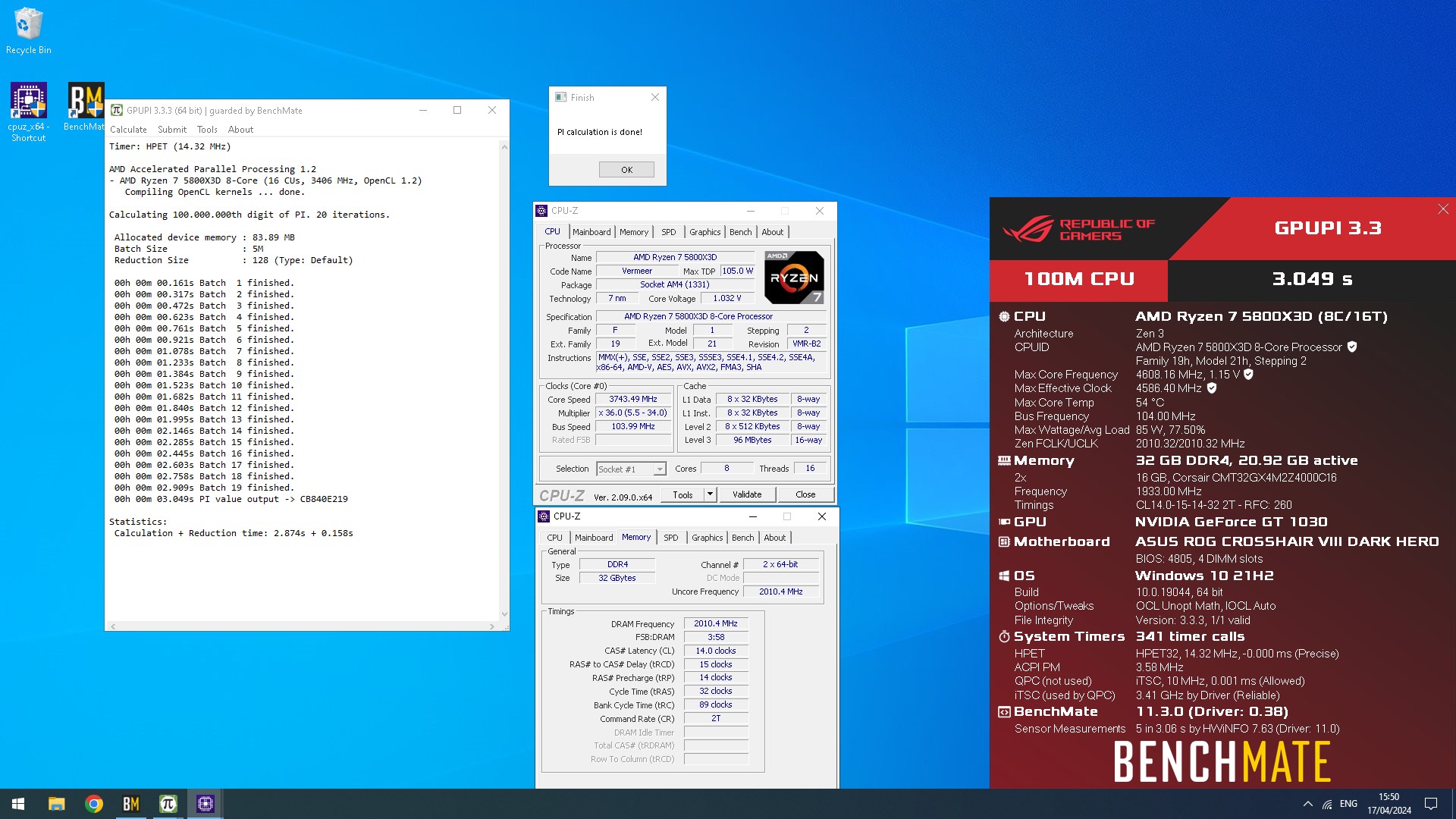Open the Tools menu in GPUPI
This screenshot has height=819, width=1456.
coord(207,130)
